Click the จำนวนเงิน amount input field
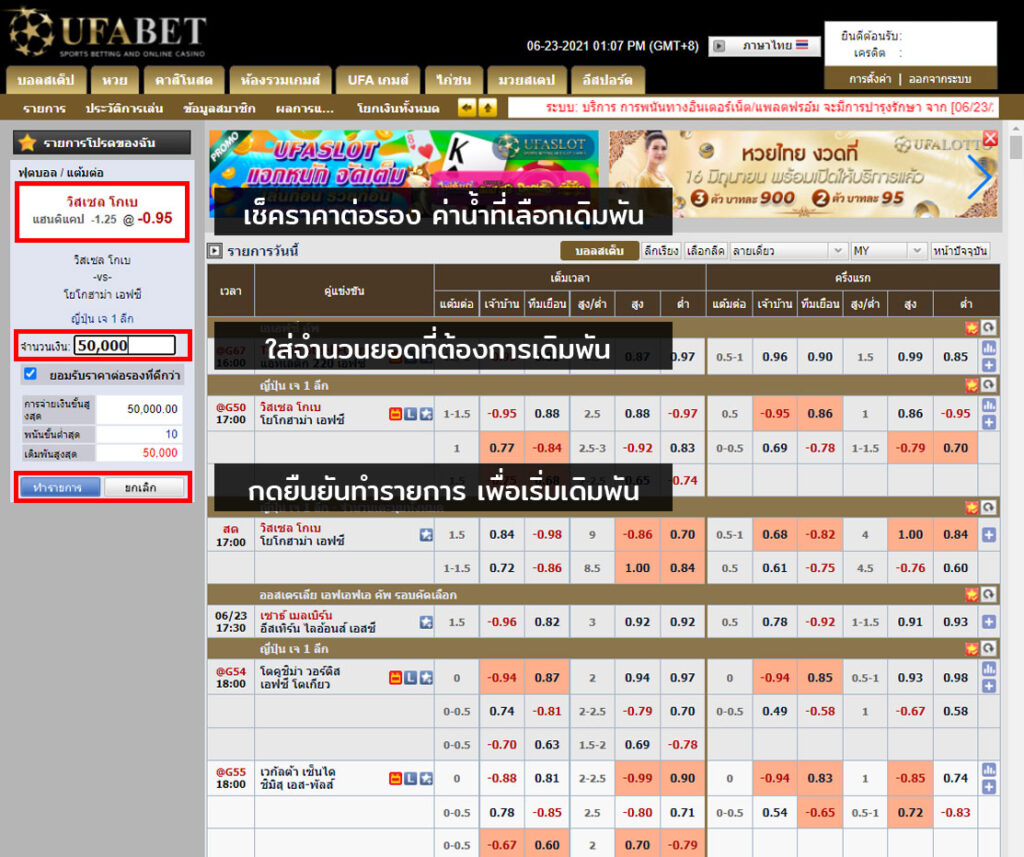The height and width of the screenshot is (857, 1024). 125,346
